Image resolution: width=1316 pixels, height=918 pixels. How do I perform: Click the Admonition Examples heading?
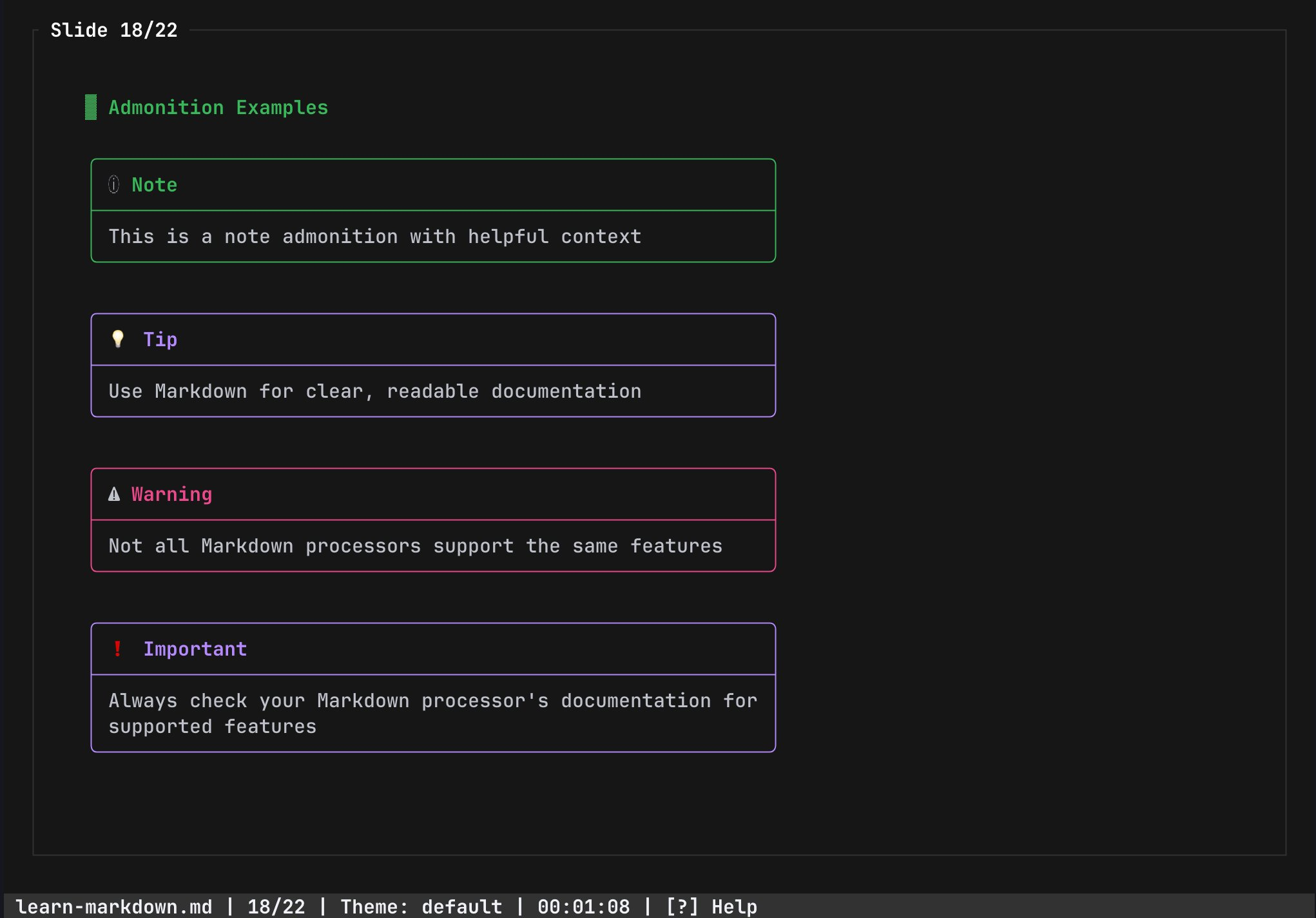[218, 107]
